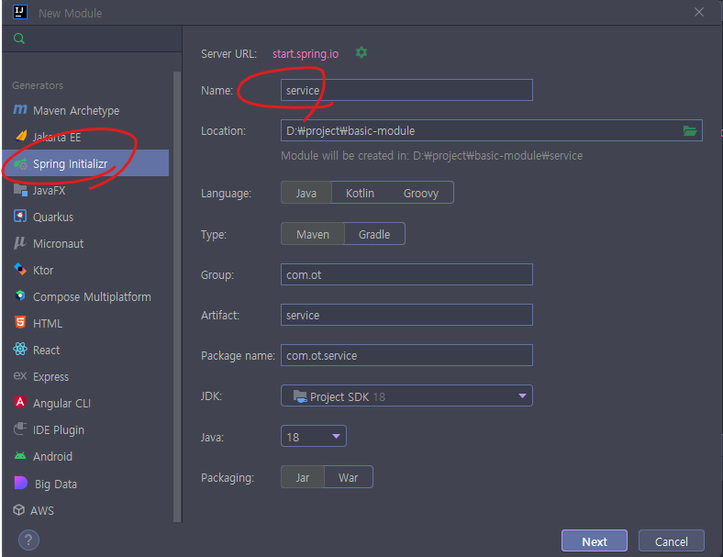Browse location with the folder icon
The image size is (723, 557).
tap(690, 131)
